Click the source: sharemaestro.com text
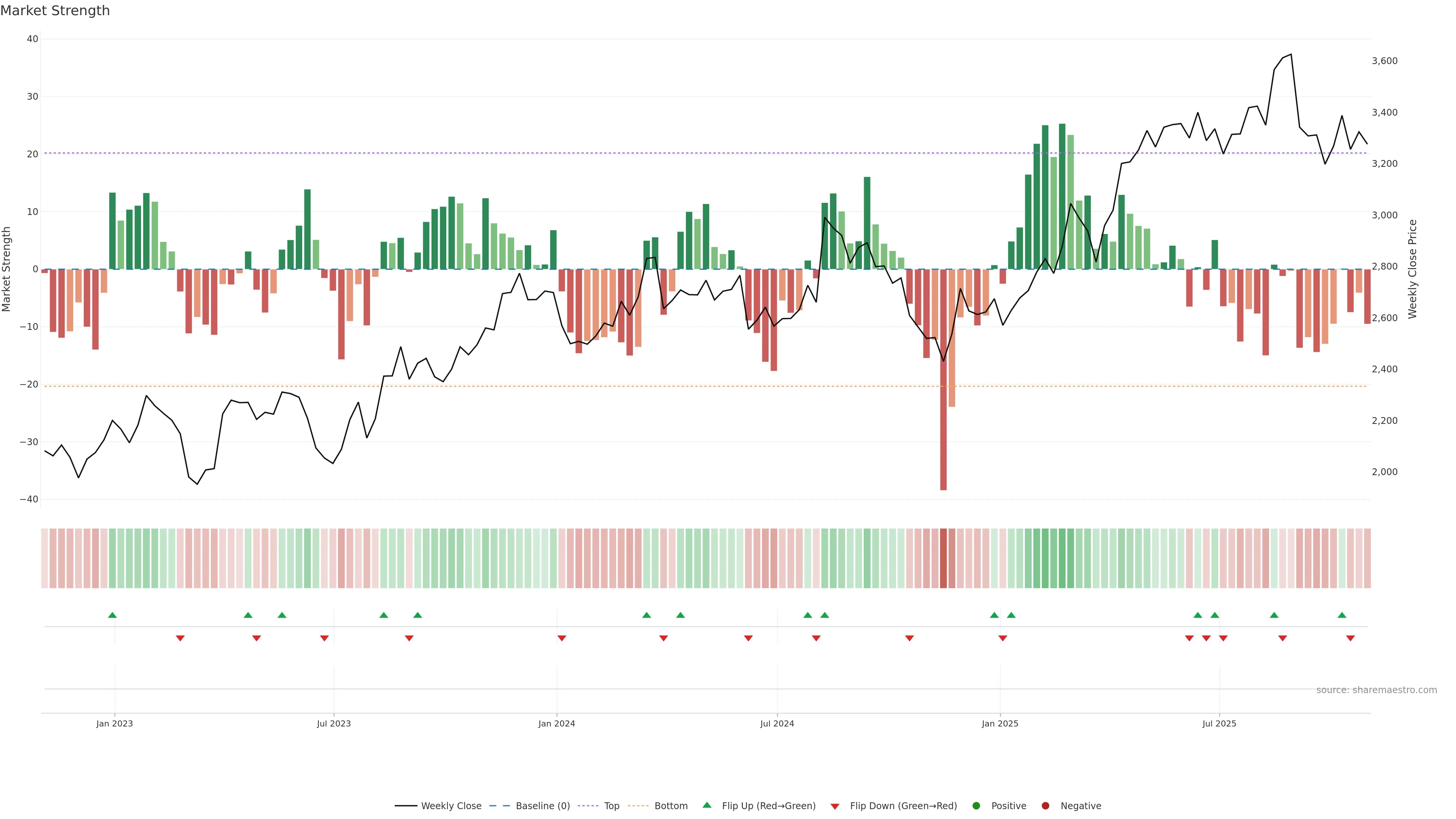This screenshot has height=819, width=1456. (x=1376, y=690)
